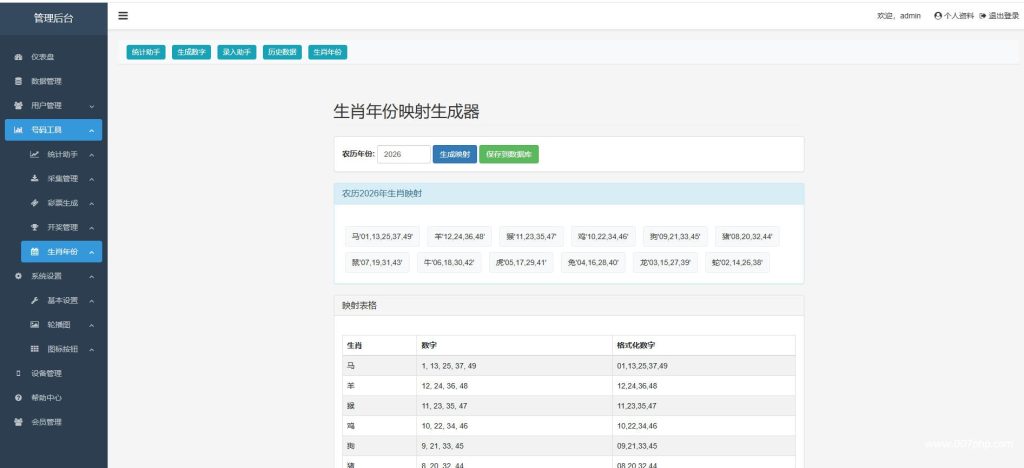Click the 图标按钮 grid icon
The image size is (1024, 468).
pyautogui.click(x=35, y=349)
